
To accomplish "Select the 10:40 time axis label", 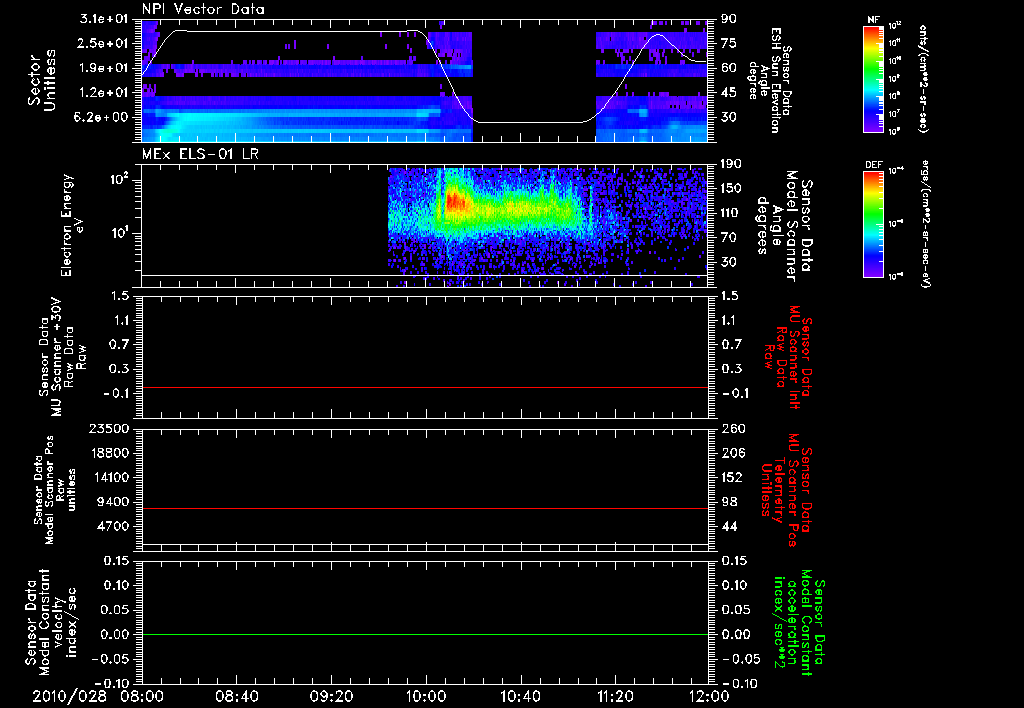I will tap(520, 696).
